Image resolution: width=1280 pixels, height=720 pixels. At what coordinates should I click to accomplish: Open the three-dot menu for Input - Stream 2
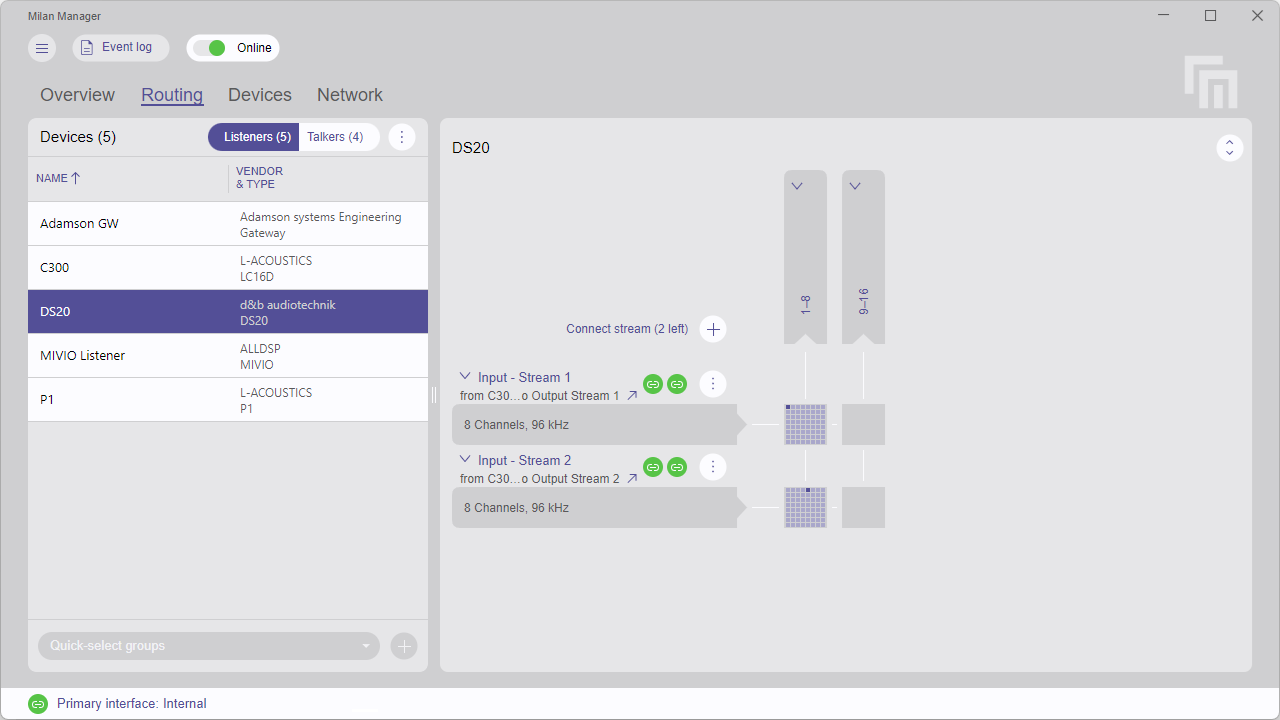(x=713, y=467)
